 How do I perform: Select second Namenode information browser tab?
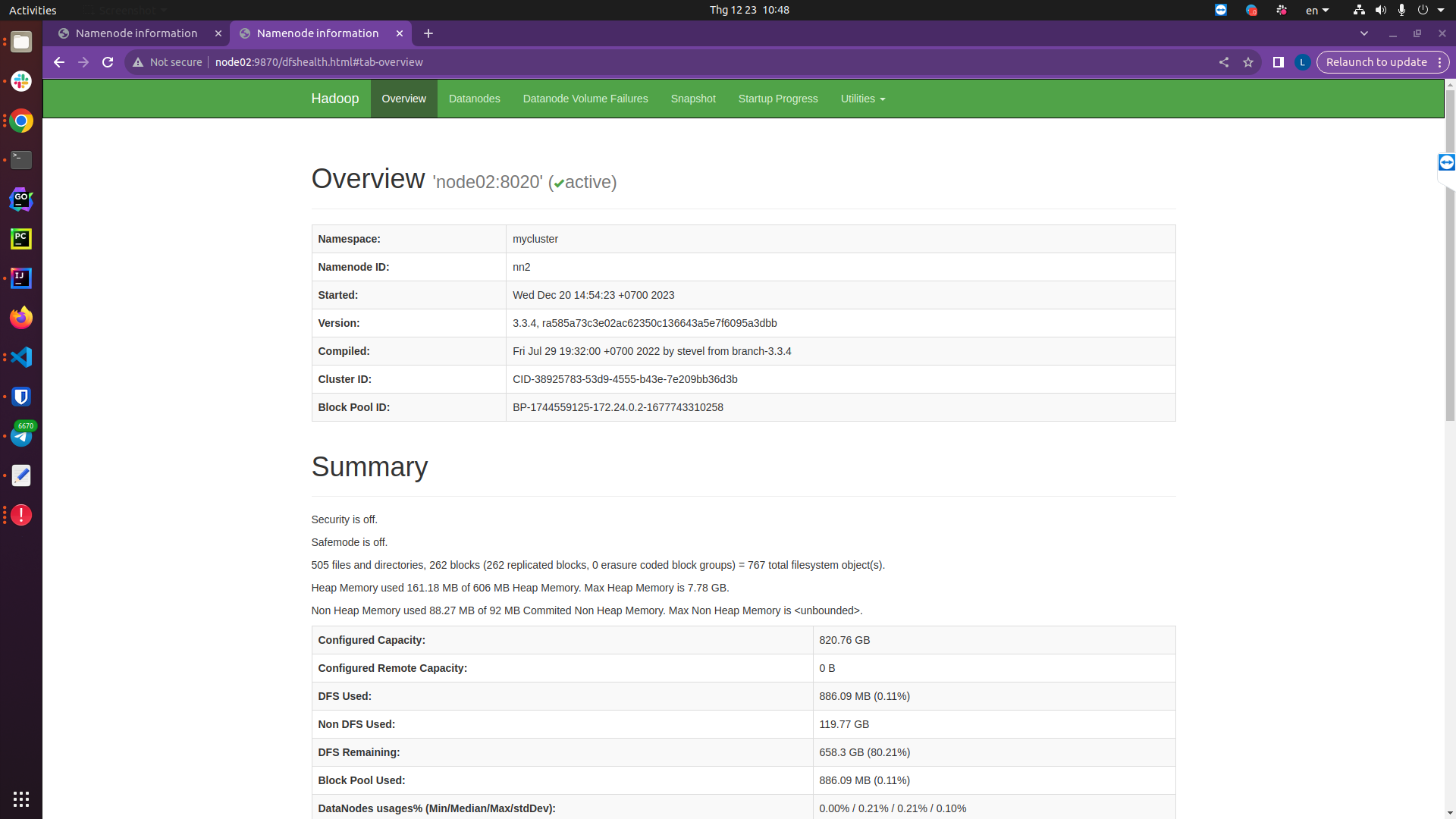pos(318,33)
